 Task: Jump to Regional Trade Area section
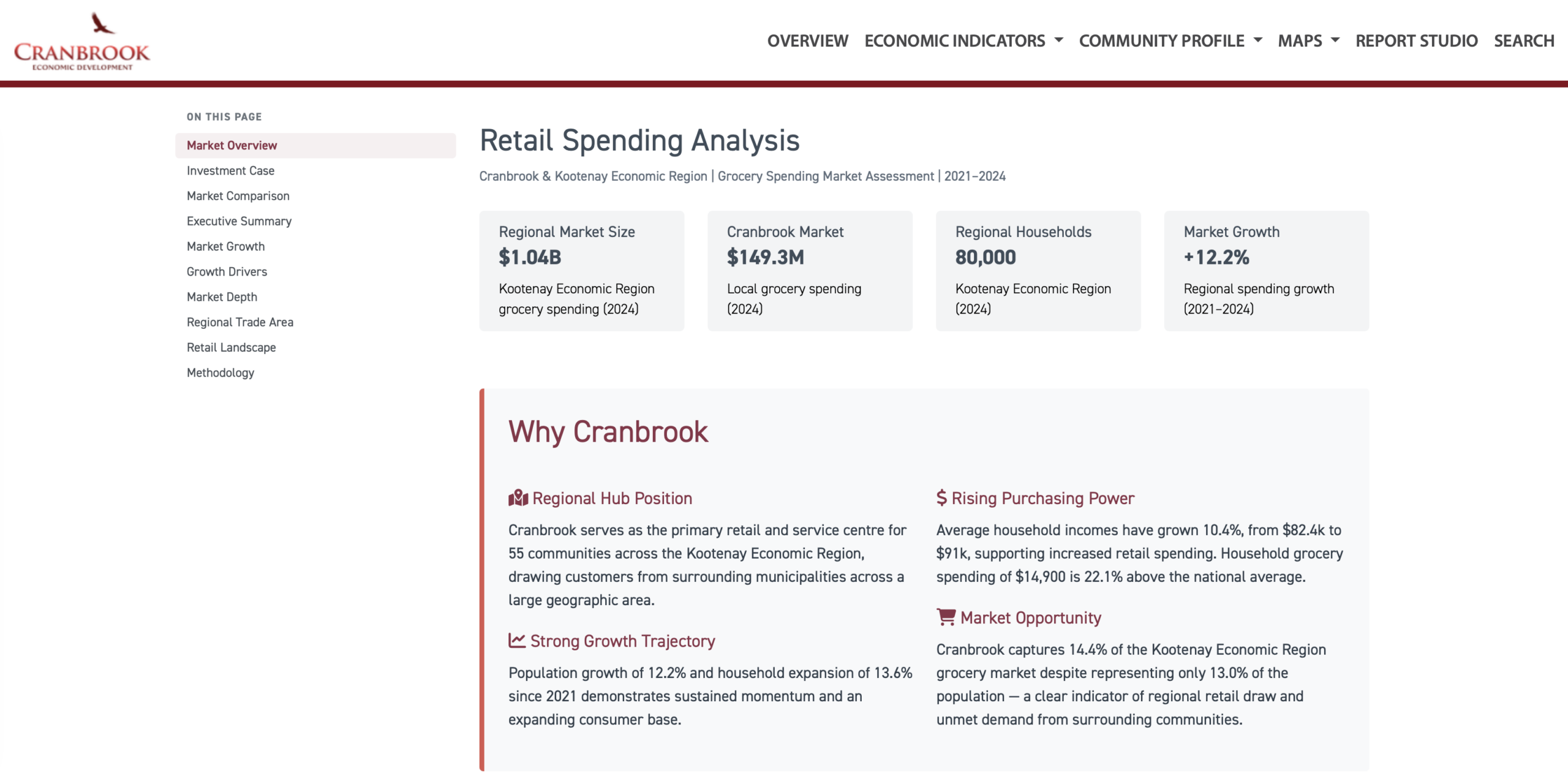pos(239,322)
